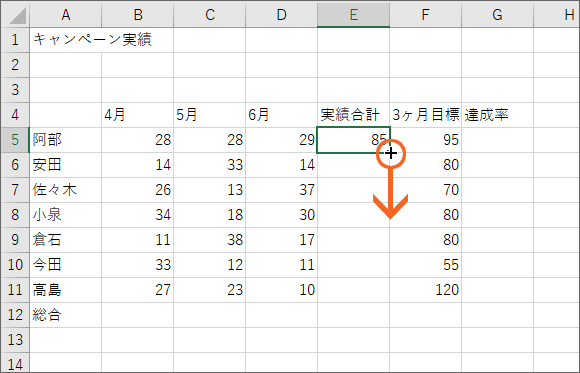This screenshot has height=373, width=580.
Task: Click the 4月 header cell
Action: pos(138,115)
